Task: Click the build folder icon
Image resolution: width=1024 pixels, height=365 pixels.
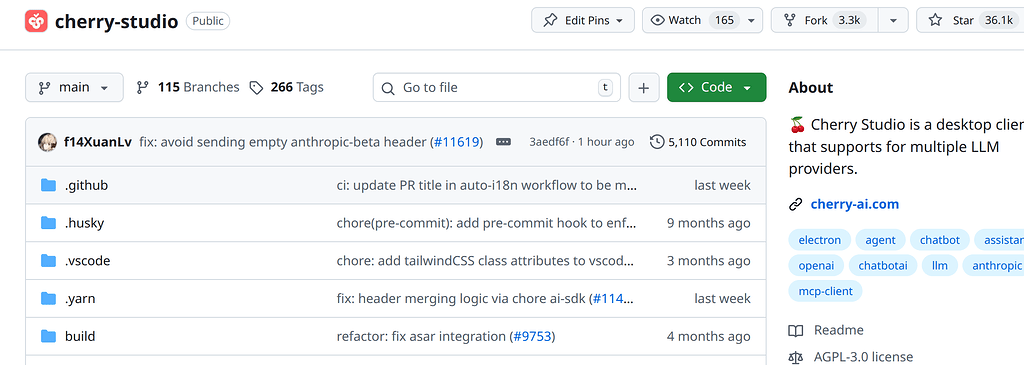Action: (48, 337)
